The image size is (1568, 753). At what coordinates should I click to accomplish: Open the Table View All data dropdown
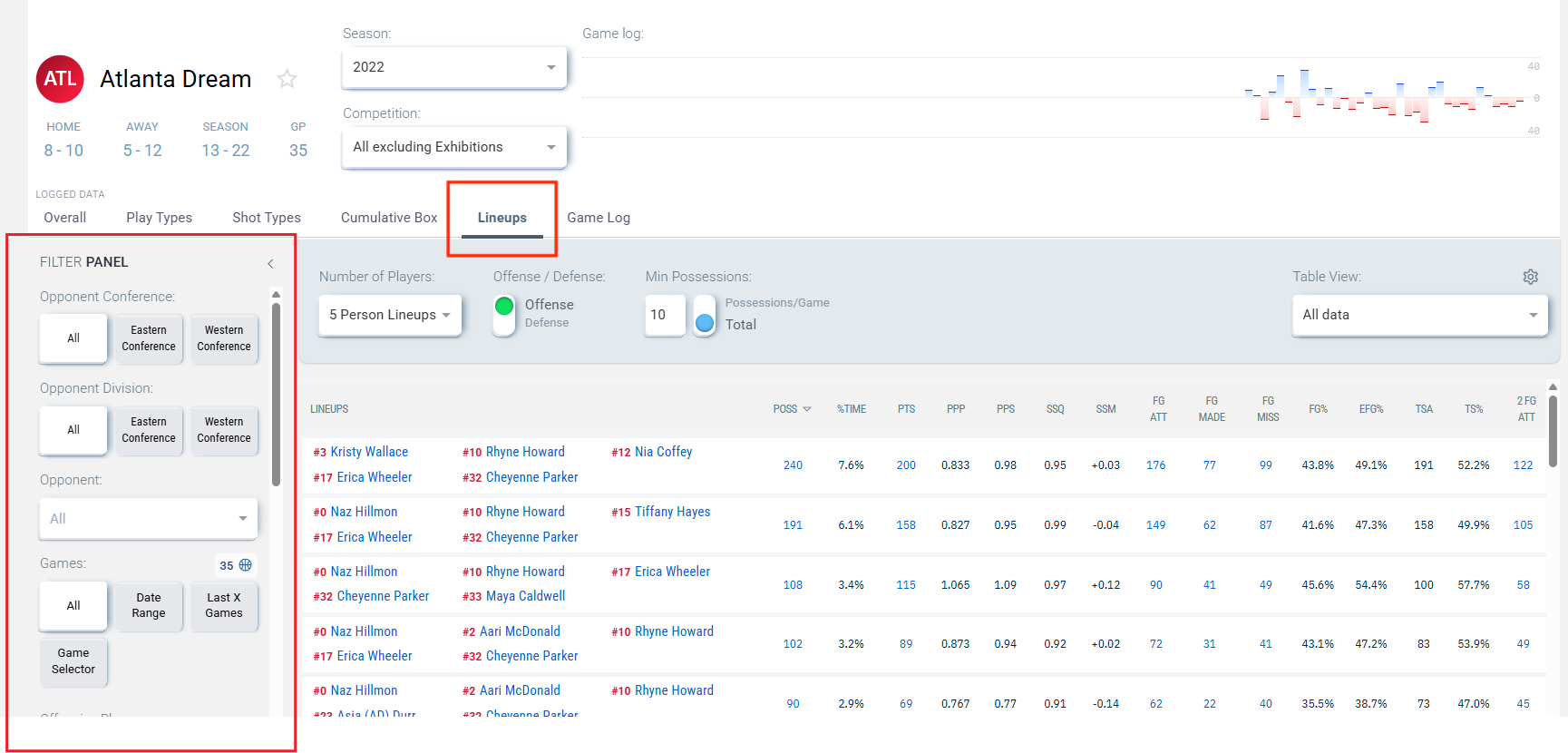[x=1420, y=315]
